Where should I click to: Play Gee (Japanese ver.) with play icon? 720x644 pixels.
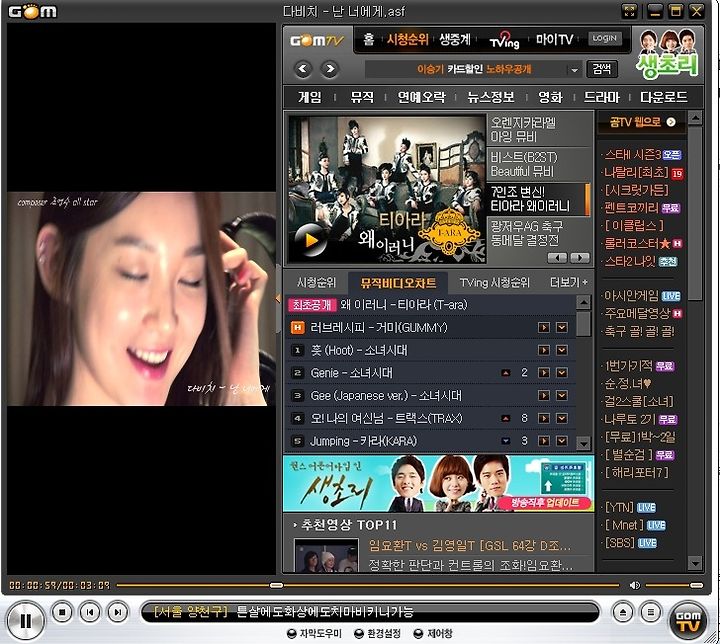click(x=544, y=395)
